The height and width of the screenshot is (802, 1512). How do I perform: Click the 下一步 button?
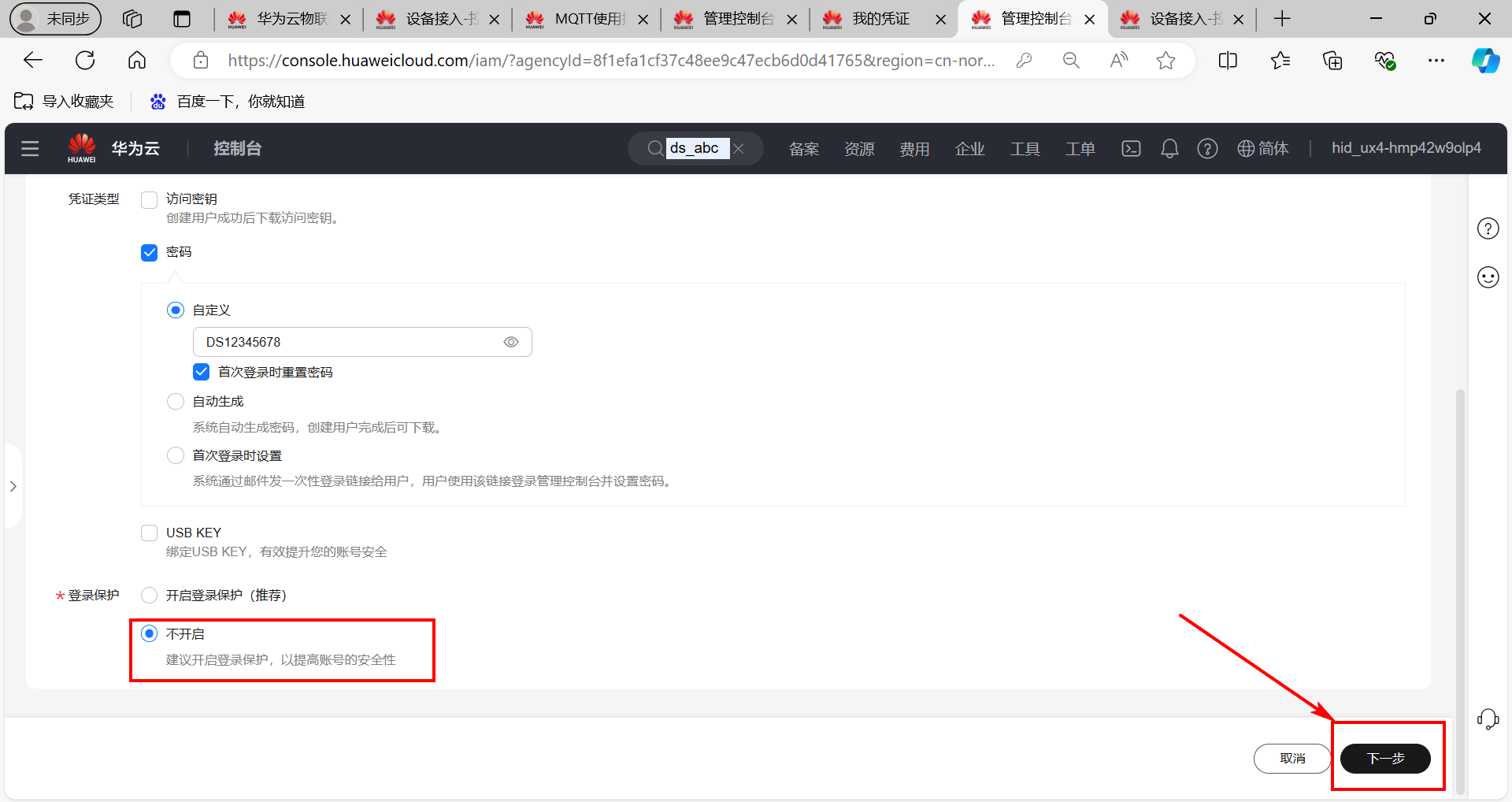1387,758
